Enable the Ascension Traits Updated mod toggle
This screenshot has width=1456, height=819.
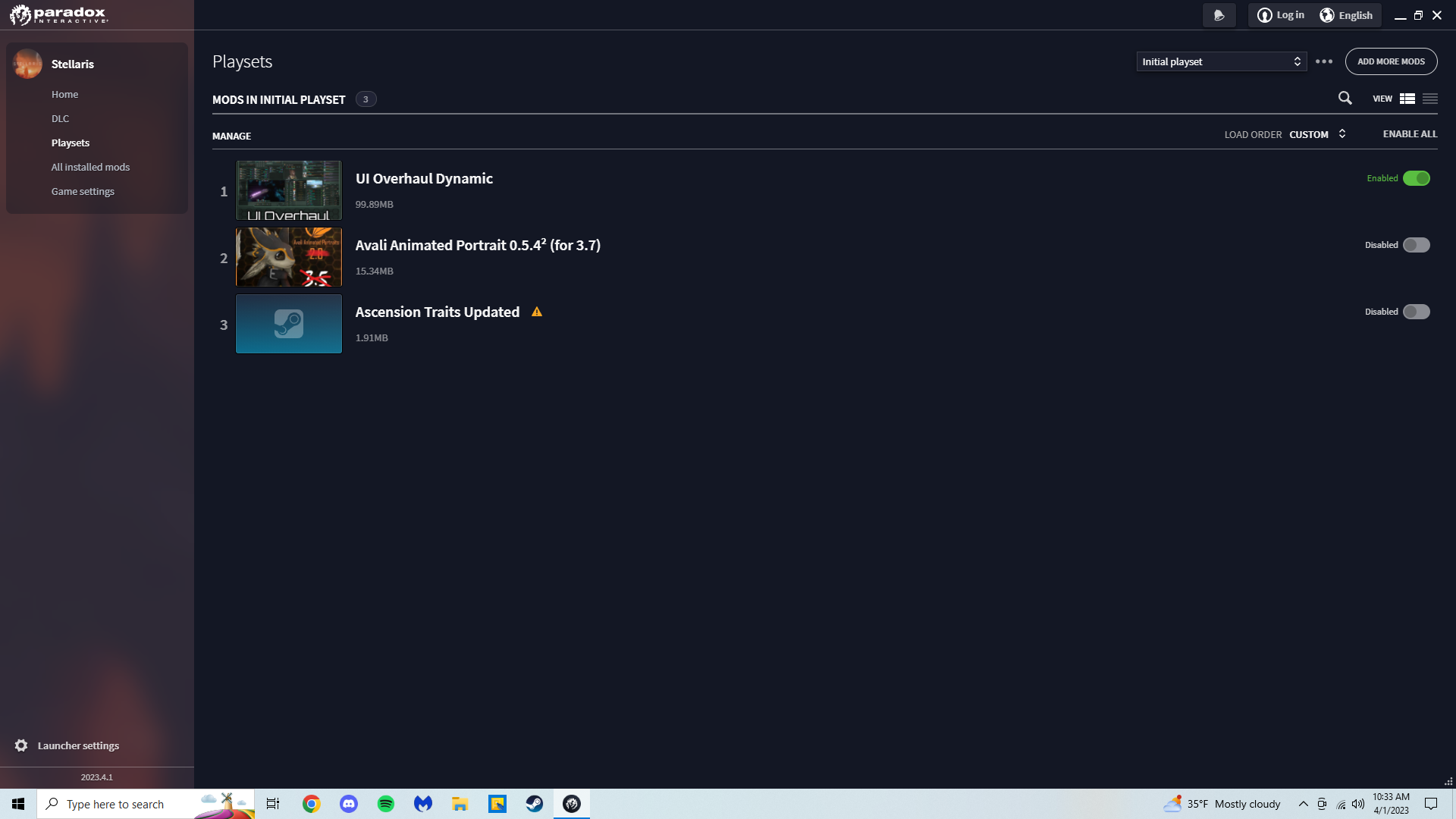point(1417,312)
